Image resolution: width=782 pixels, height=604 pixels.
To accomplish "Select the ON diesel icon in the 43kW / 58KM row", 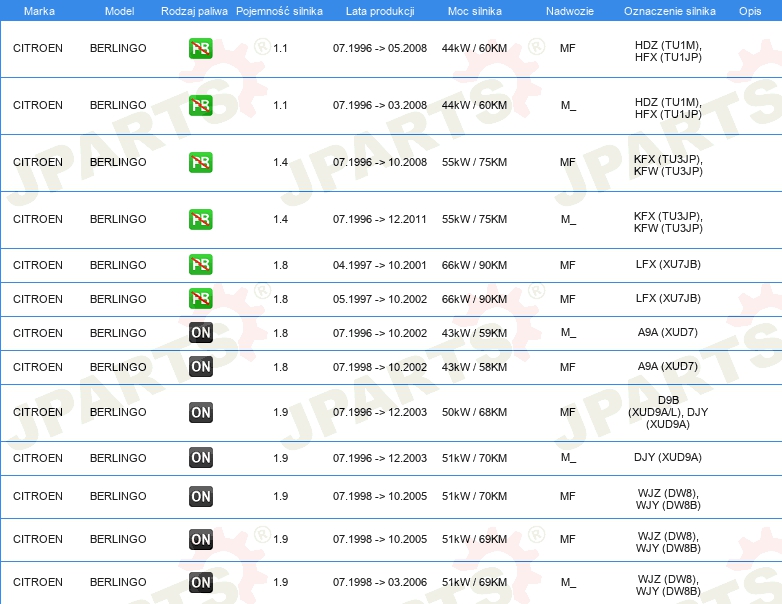I will (200, 367).
